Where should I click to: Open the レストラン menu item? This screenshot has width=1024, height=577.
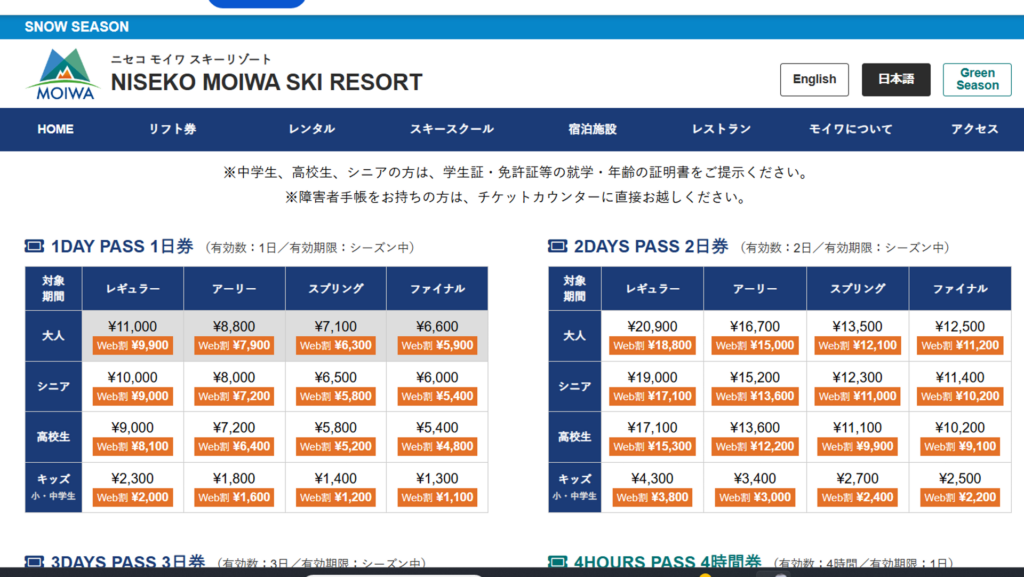click(x=721, y=129)
